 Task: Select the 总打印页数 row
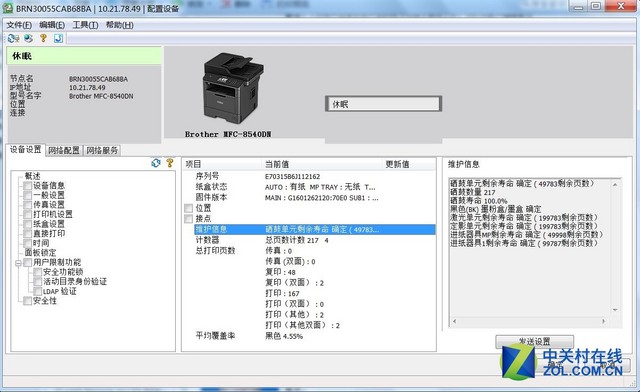pyautogui.click(x=215, y=251)
